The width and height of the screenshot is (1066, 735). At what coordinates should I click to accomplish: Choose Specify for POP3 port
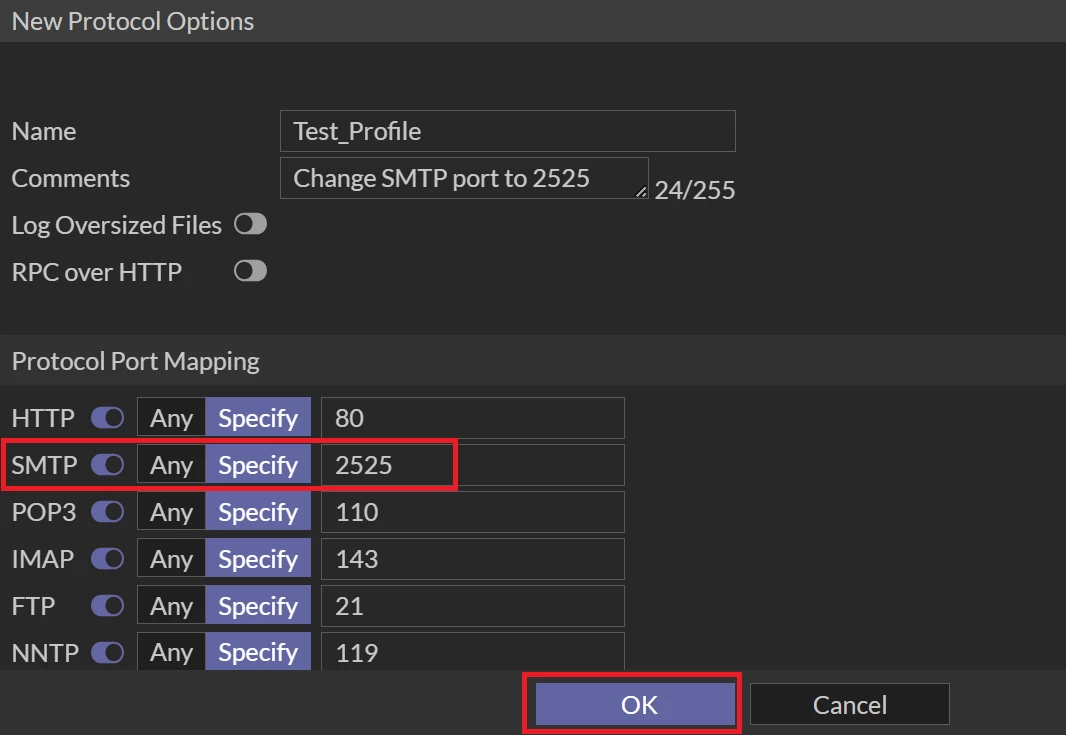point(258,511)
